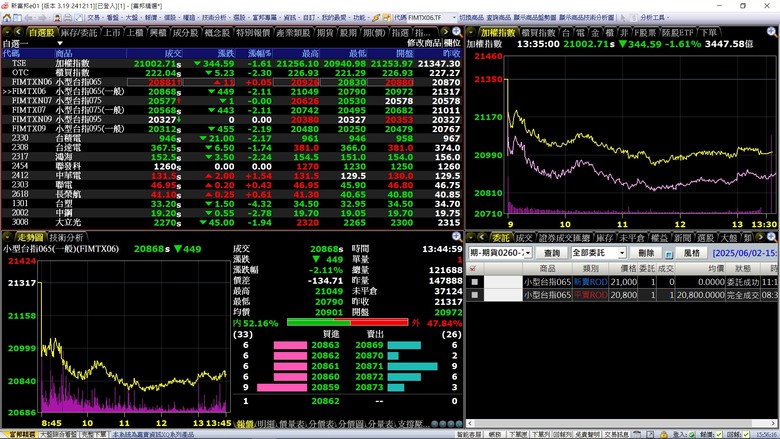Click the last blue dot page indicator
Screen dimensions: 780x439
tap(459, 424)
